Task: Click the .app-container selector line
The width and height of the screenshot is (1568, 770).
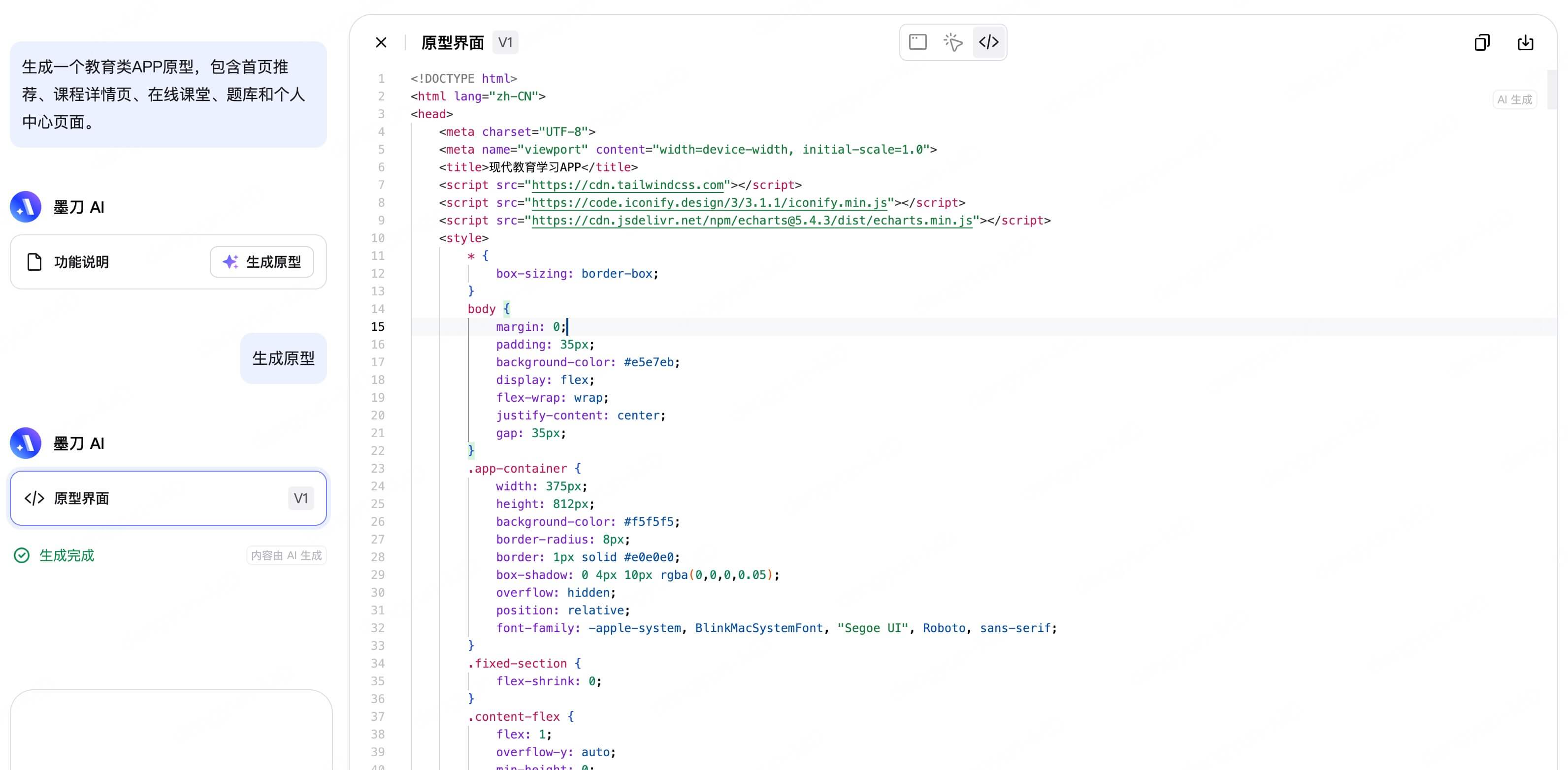Action: [524, 469]
